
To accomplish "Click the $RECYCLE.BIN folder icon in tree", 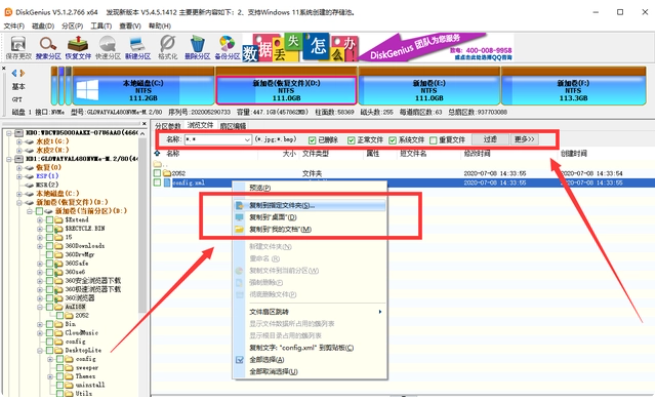I will 59,229.
